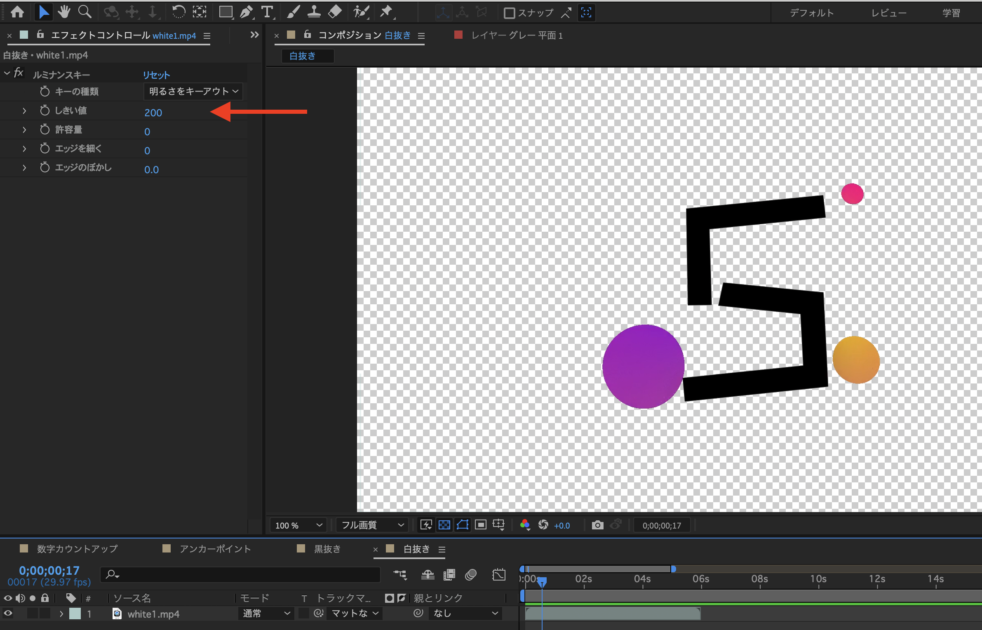Image resolution: width=982 pixels, height=630 pixels.
Task: Select the Brush tool
Action: click(x=295, y=12)
